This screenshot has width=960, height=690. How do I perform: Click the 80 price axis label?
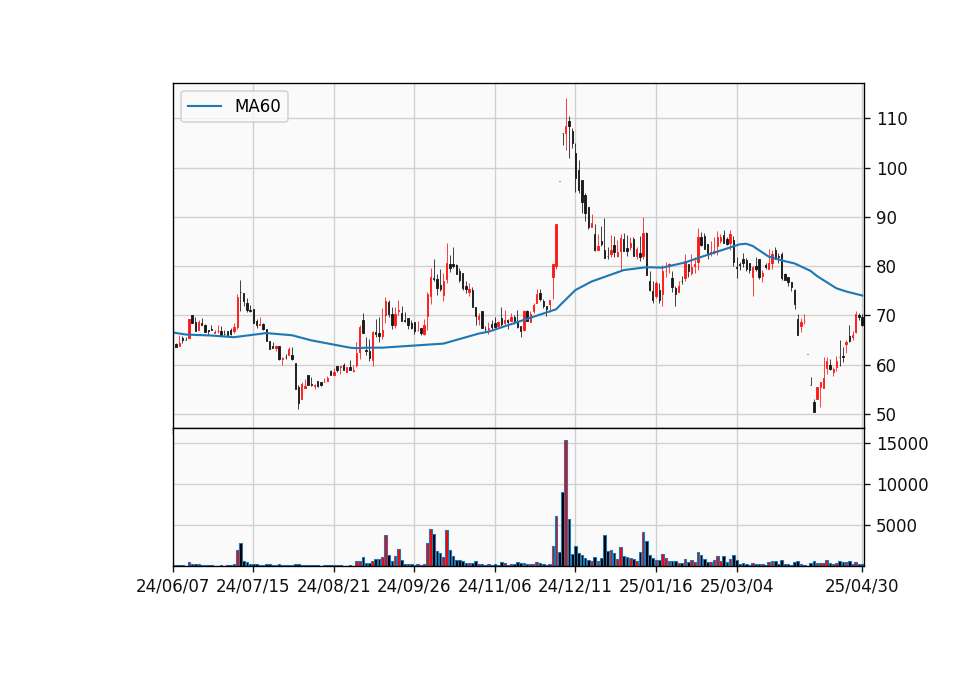point(887,267)
